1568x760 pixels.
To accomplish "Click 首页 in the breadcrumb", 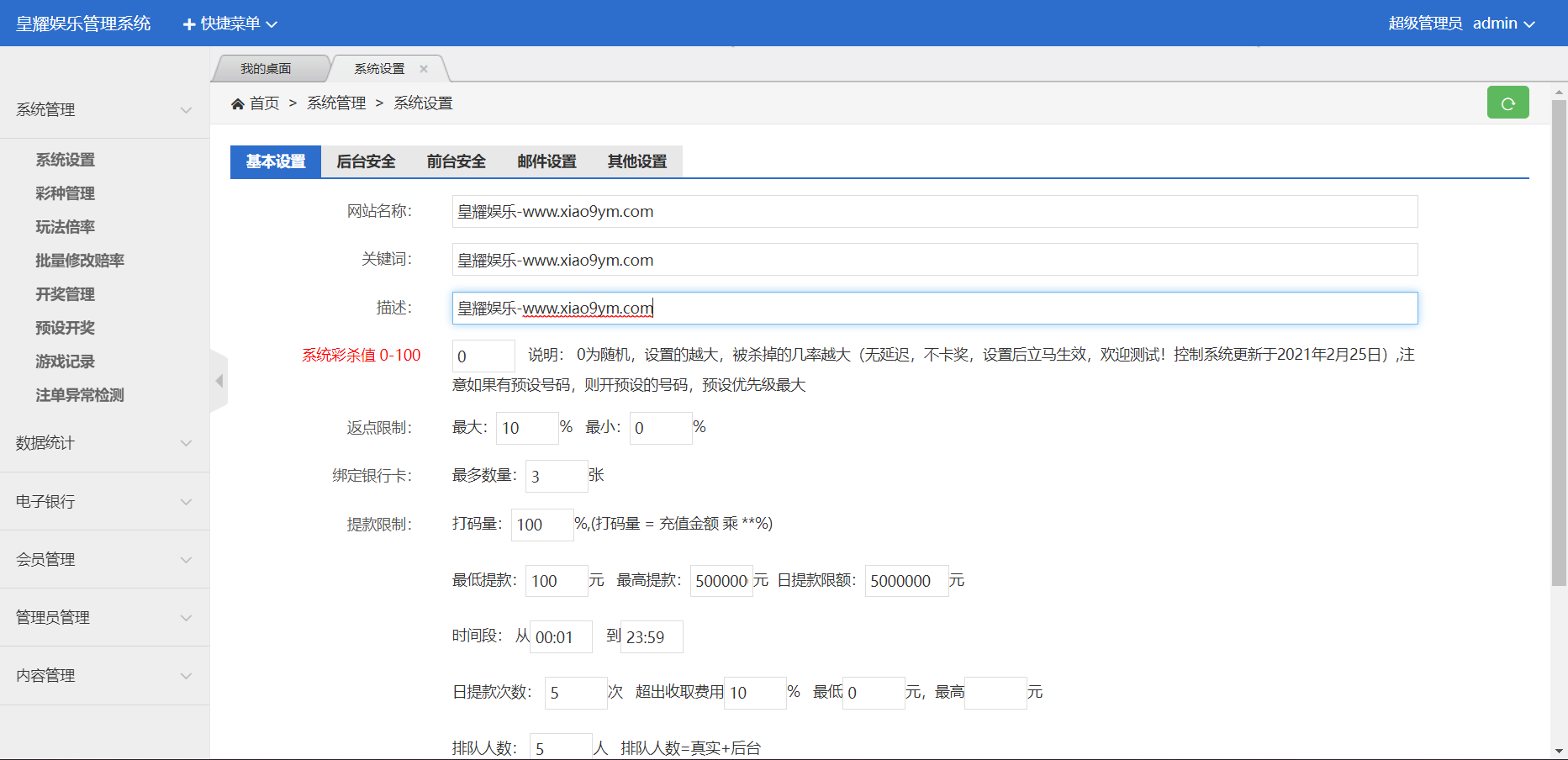I will (264, 103).
